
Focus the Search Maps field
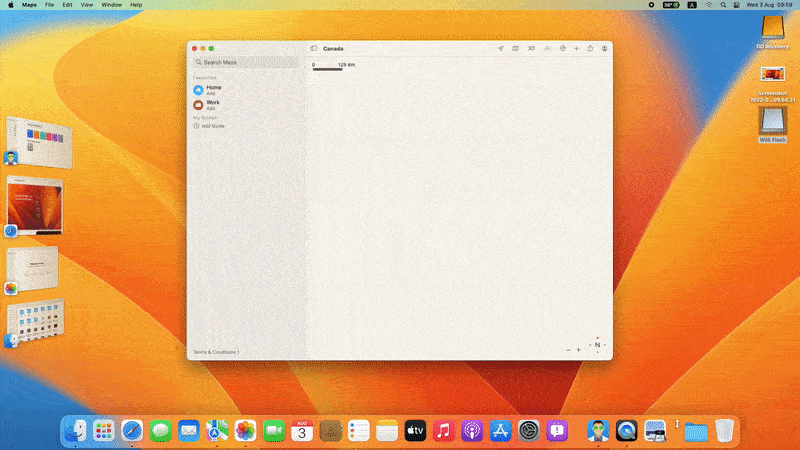[245, 62]
